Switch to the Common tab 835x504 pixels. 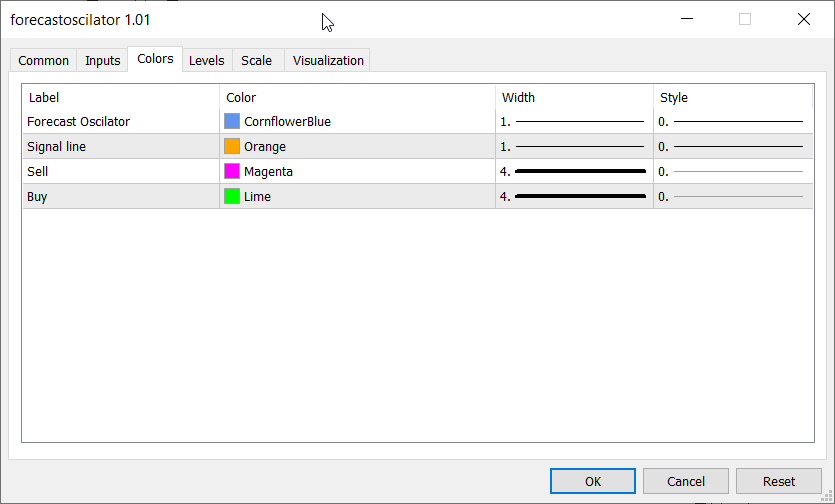click(x=44, y=61)
